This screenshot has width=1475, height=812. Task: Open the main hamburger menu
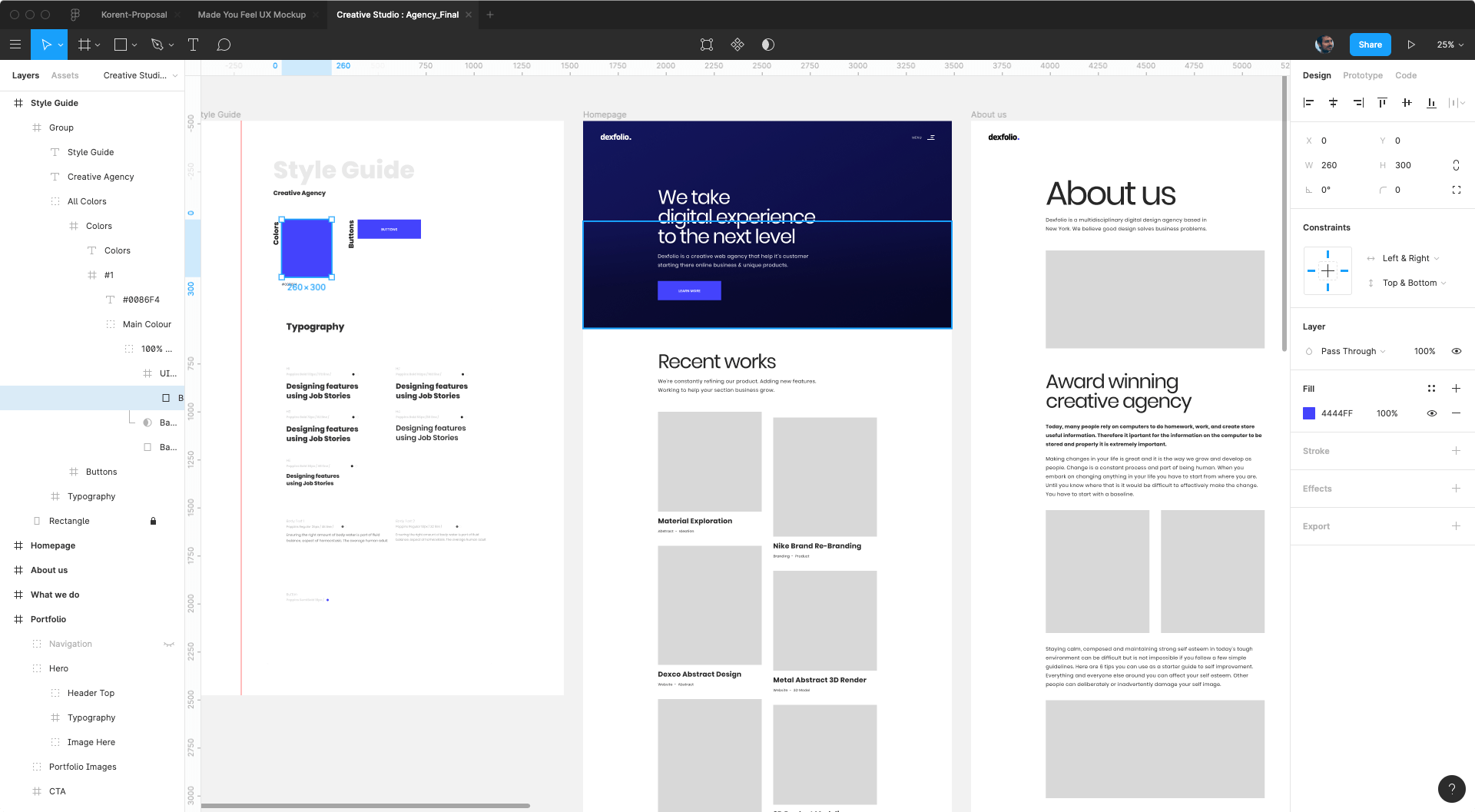[x=15, y=45]
